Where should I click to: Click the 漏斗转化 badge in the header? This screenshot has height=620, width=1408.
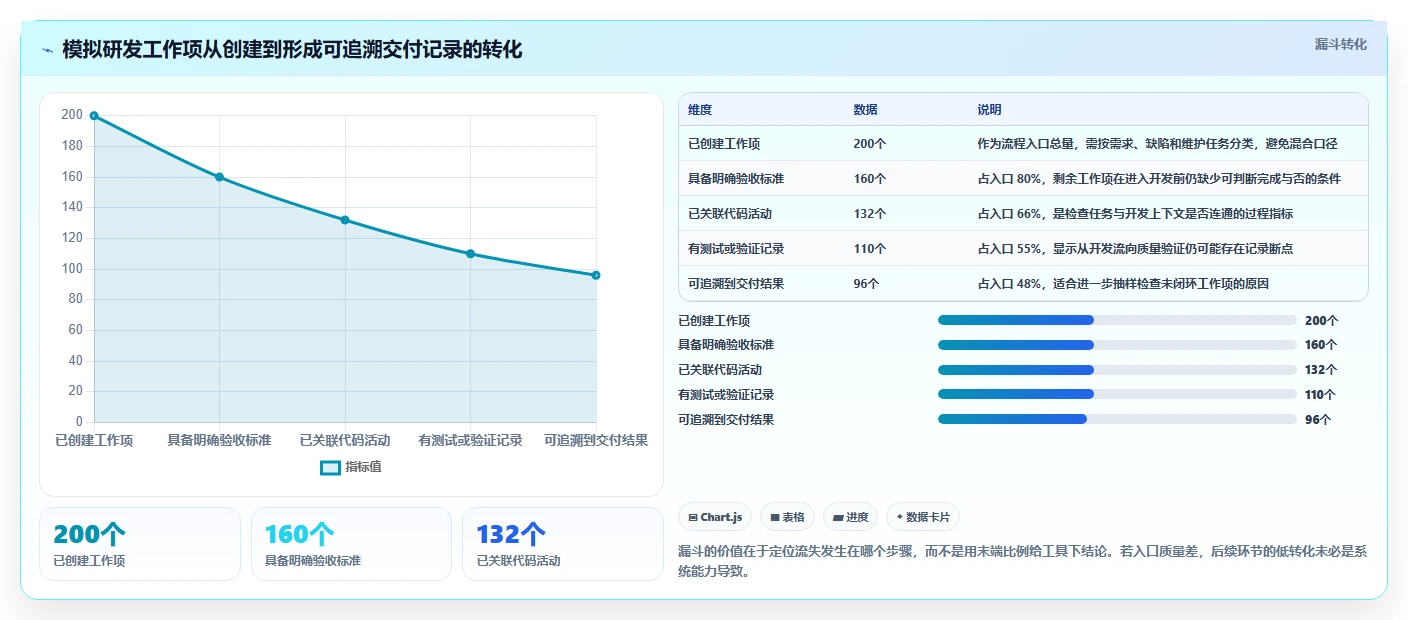(1340, 44)
